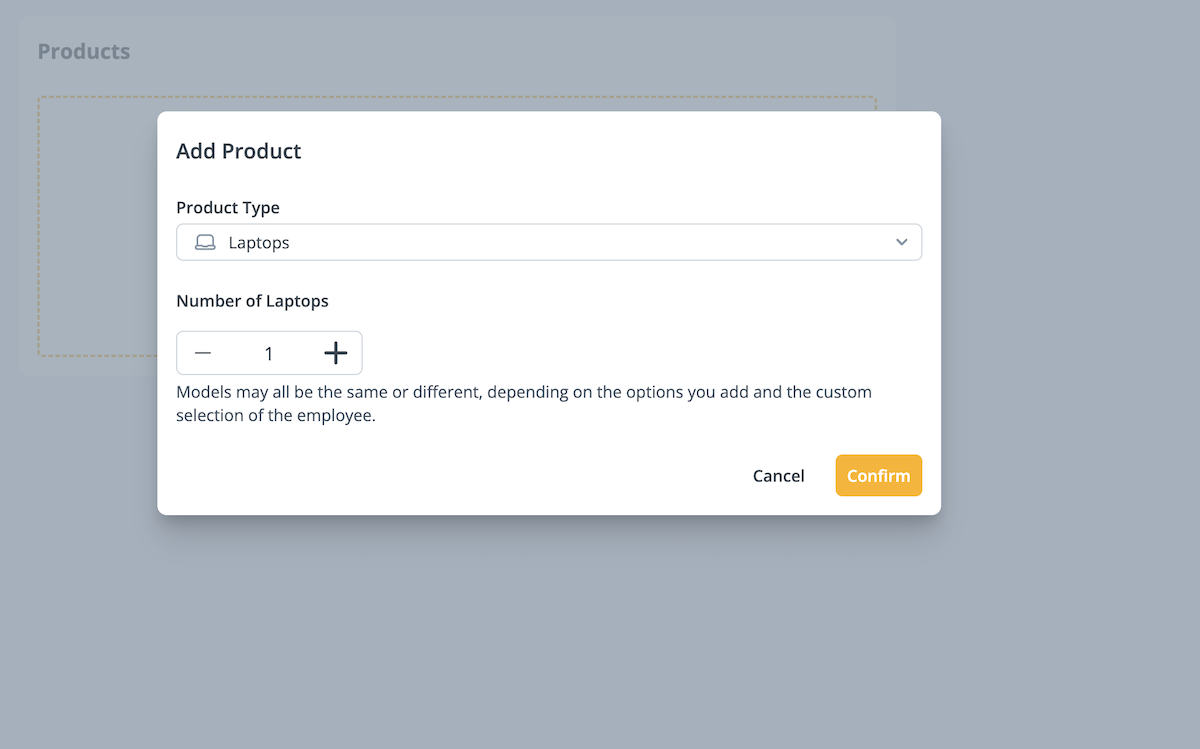The height and width of the screenshot is (749, 1200).
Task: Click the laptop icon in Product Type field
Action: [205, 243]
